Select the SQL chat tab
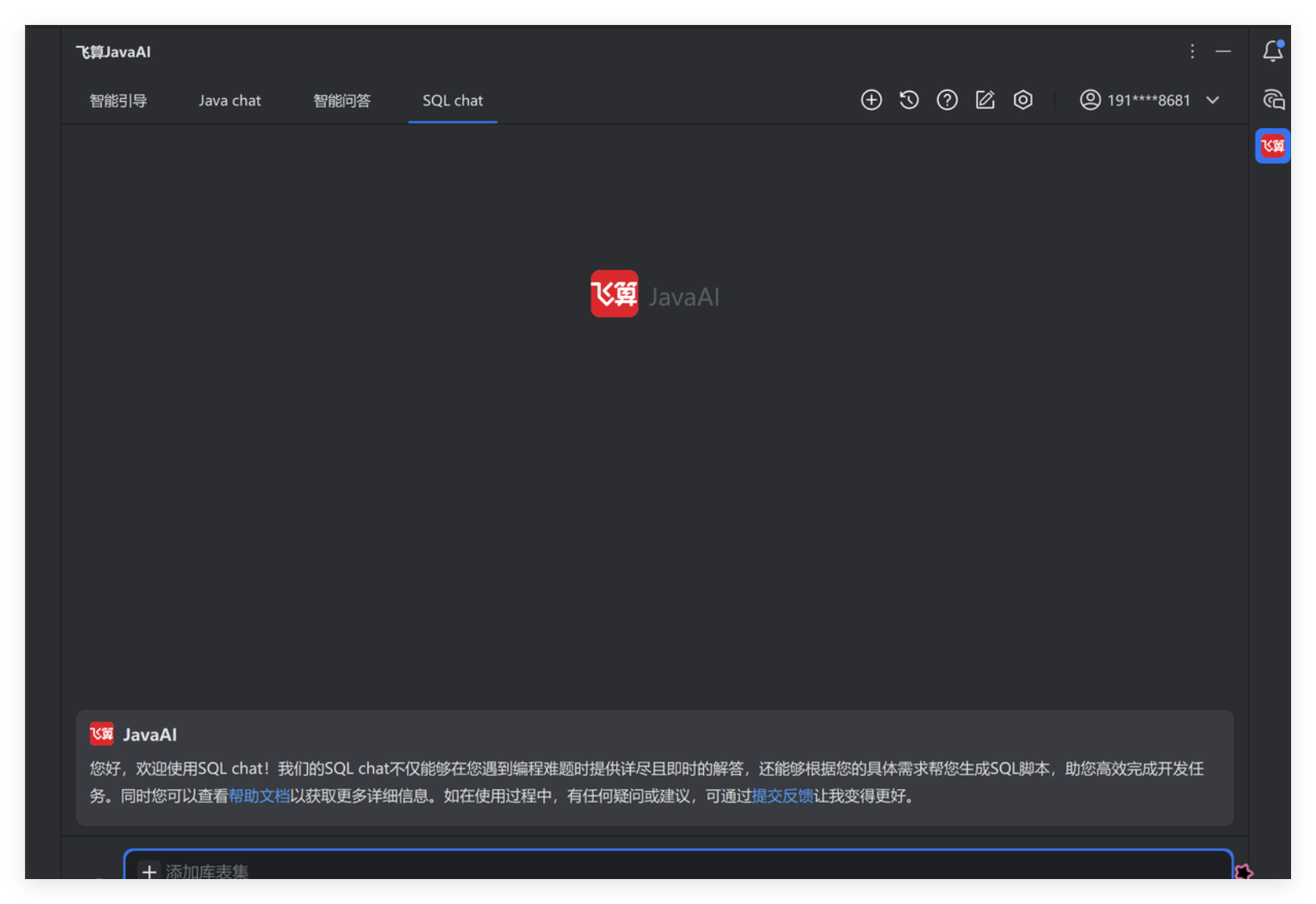This screenshot has height=904, width=1316. pyautogui.click(x=452, y=101)
